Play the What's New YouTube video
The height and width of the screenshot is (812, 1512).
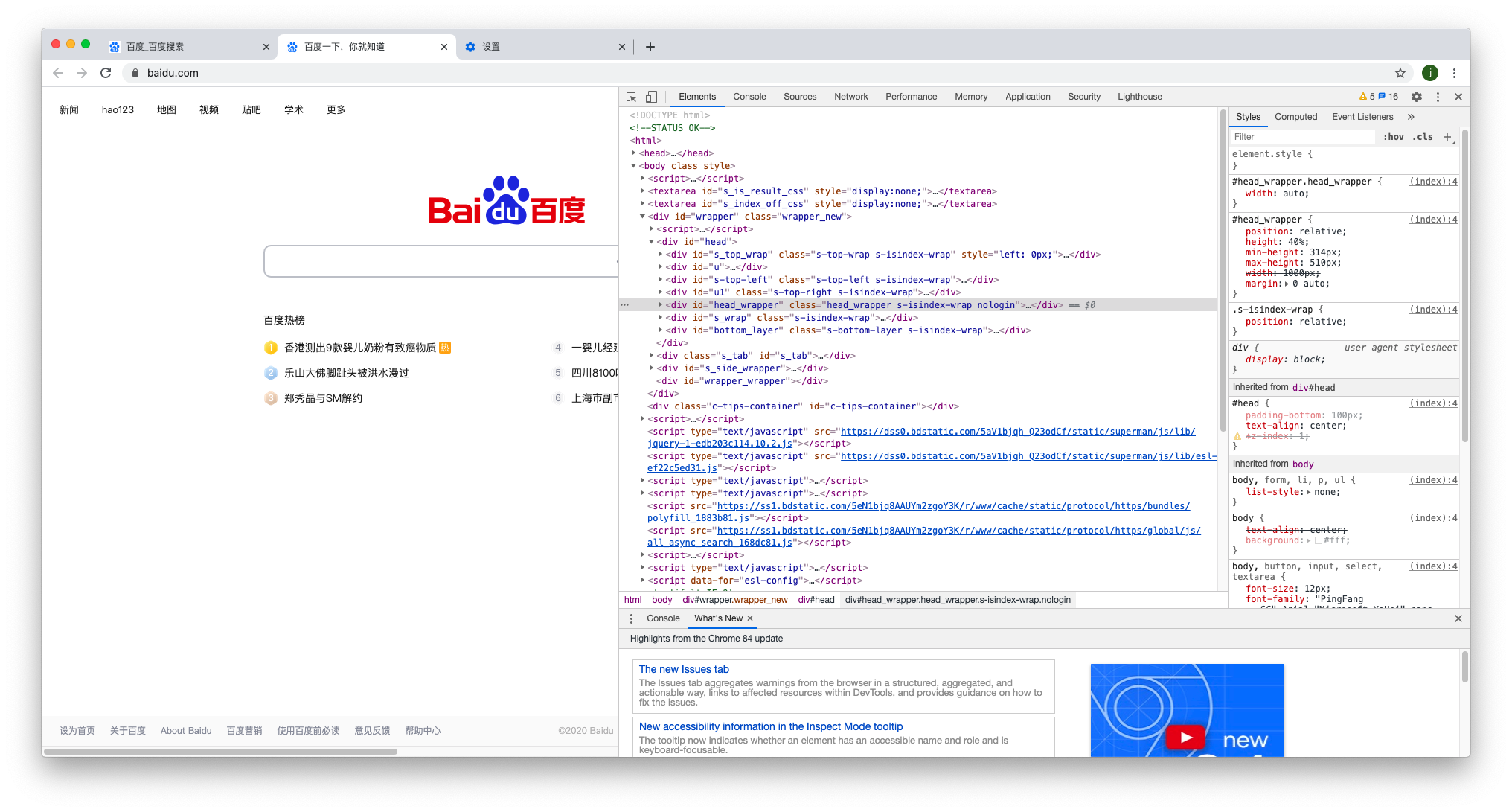tap(1185, 737)
